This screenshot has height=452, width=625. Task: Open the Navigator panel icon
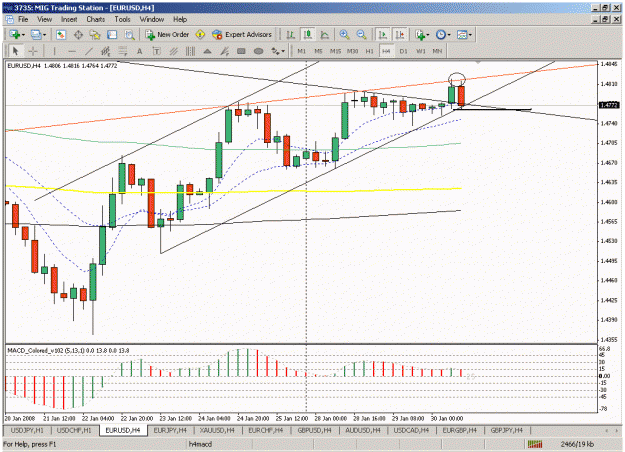pos(95,35)
